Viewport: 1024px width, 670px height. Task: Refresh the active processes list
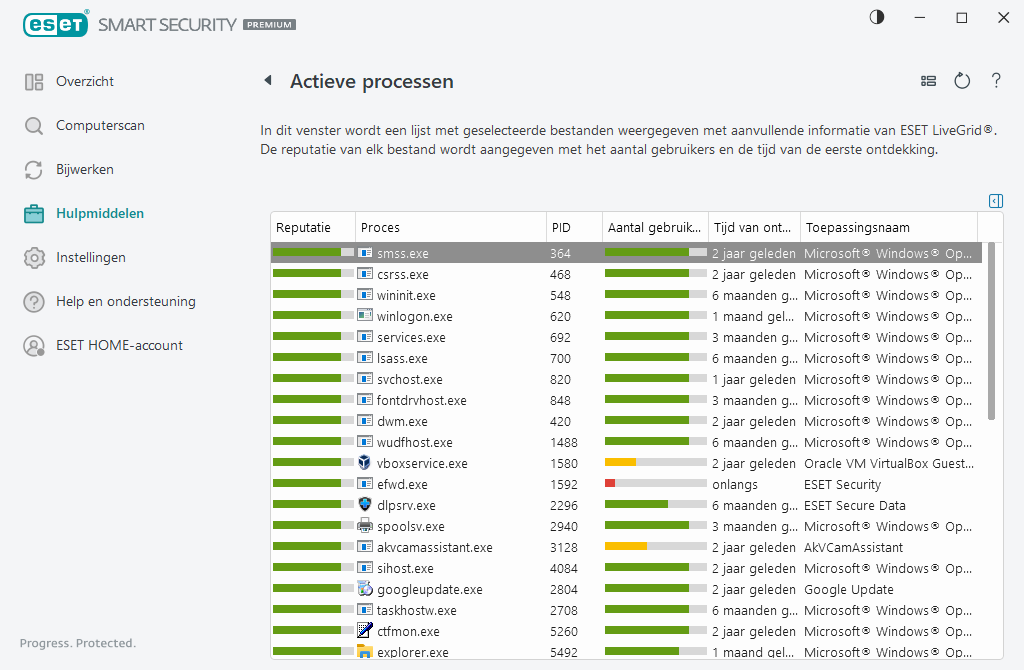pyautogui.click(x=962, y=81)
